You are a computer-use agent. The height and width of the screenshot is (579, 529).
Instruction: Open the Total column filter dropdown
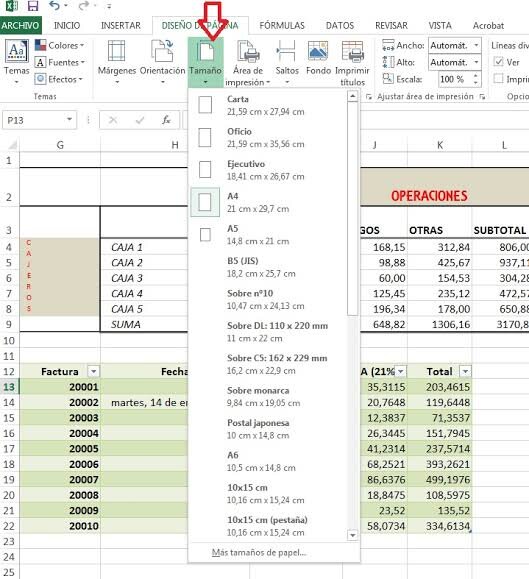(466, 371)
